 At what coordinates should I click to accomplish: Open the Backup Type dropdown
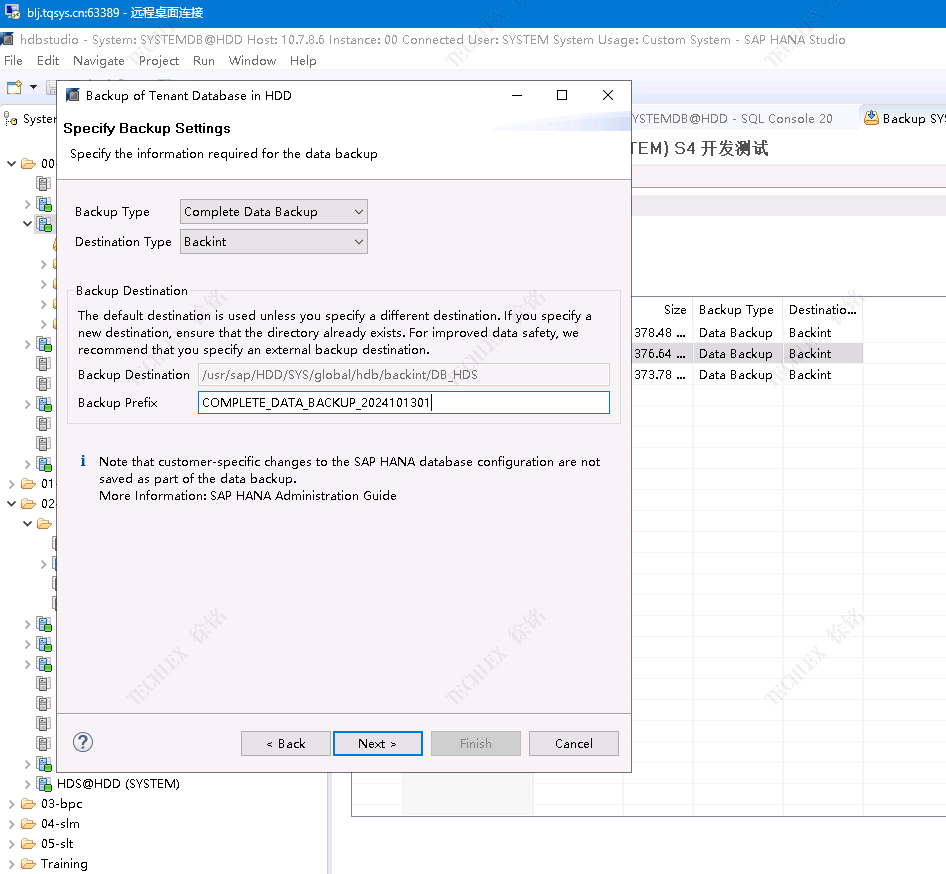(x=273, y=212)
